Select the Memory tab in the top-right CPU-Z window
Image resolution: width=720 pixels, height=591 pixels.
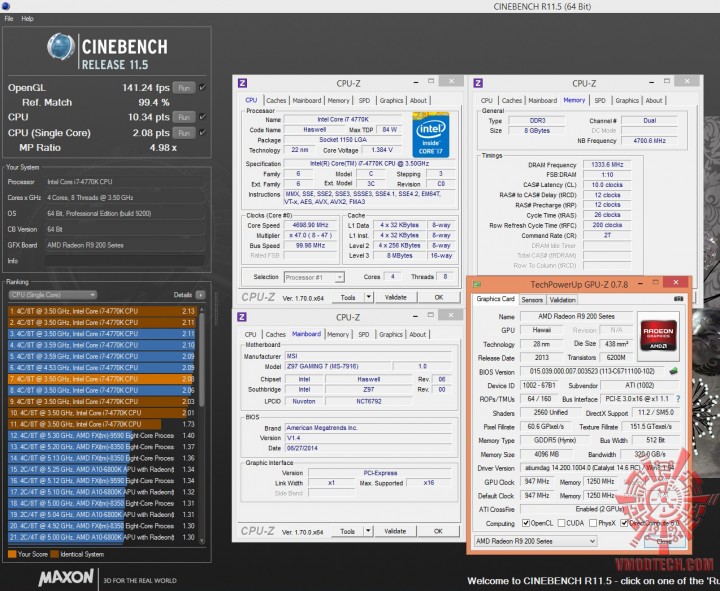pyautogui.click(x=574, y=100)
